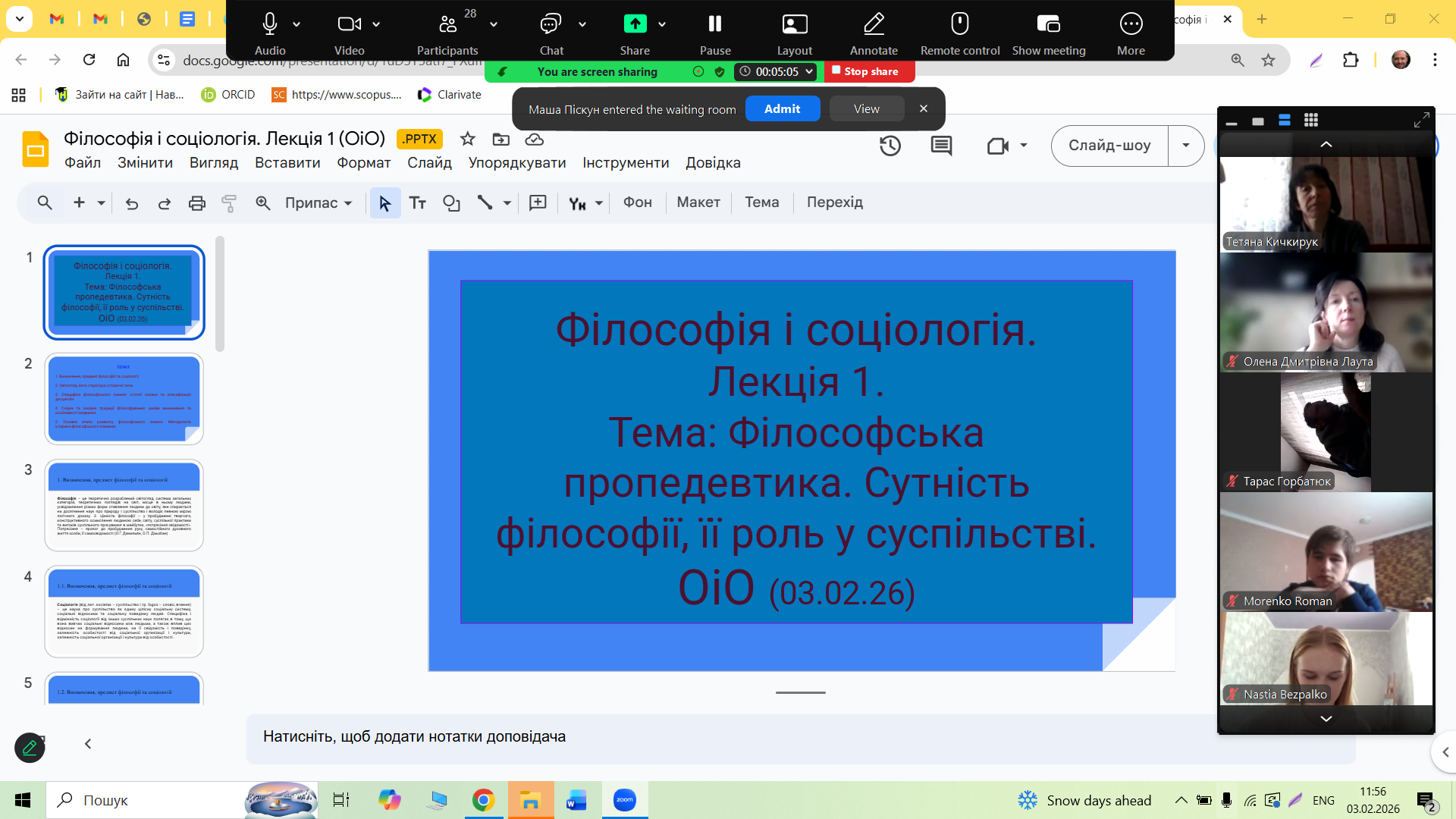Click the add comment toolbar icon
The image size is (1456, 819).
tap(538, 202)
